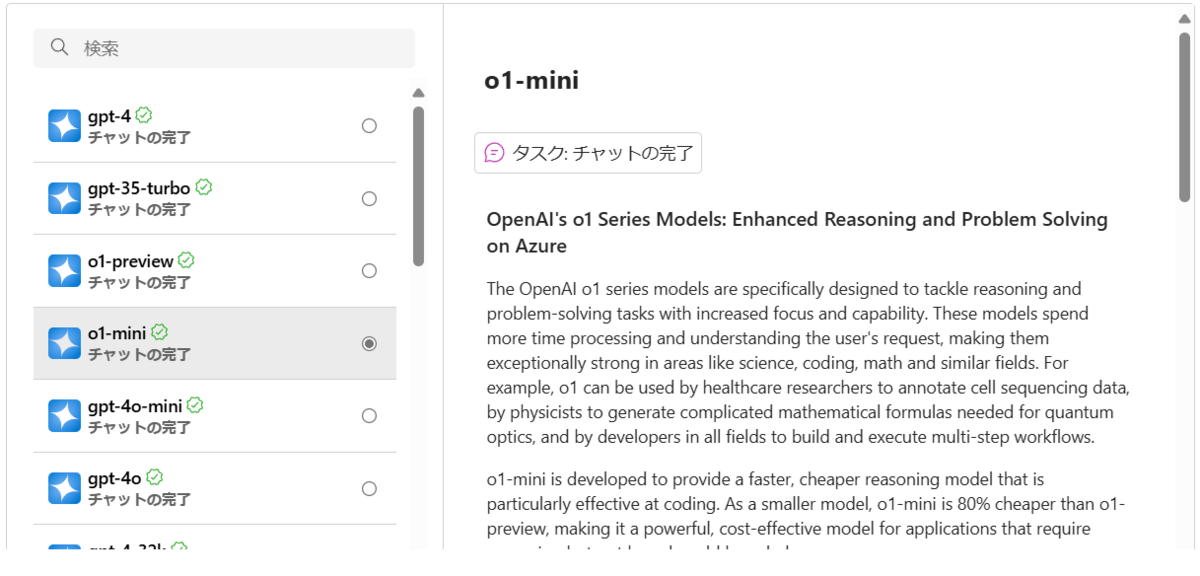This screenshot has height=576, width=1200.
Task: Click the 検索 search input field
Action: (224, 48)
